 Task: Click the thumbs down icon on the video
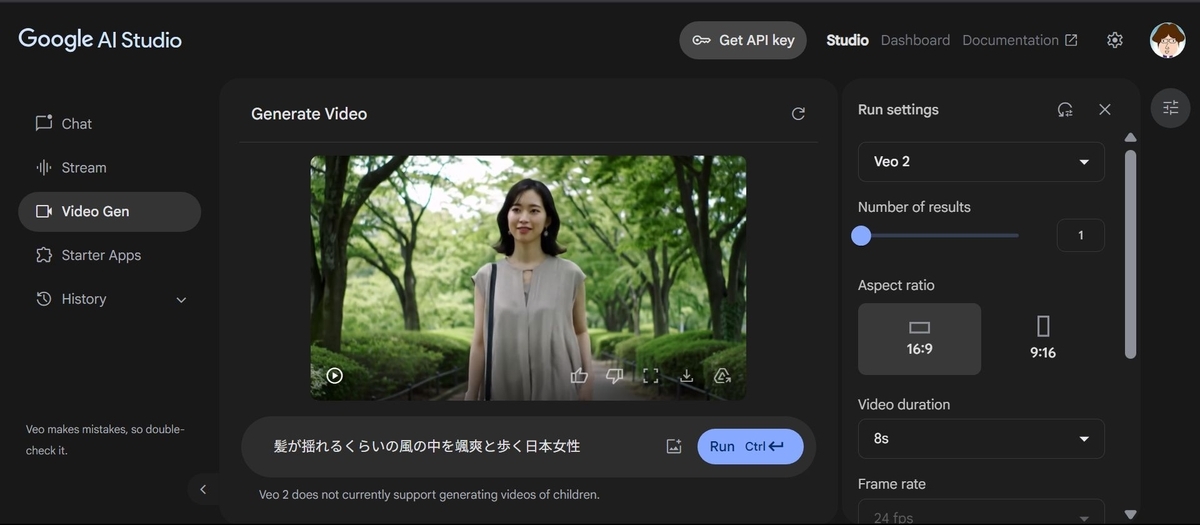615,376
